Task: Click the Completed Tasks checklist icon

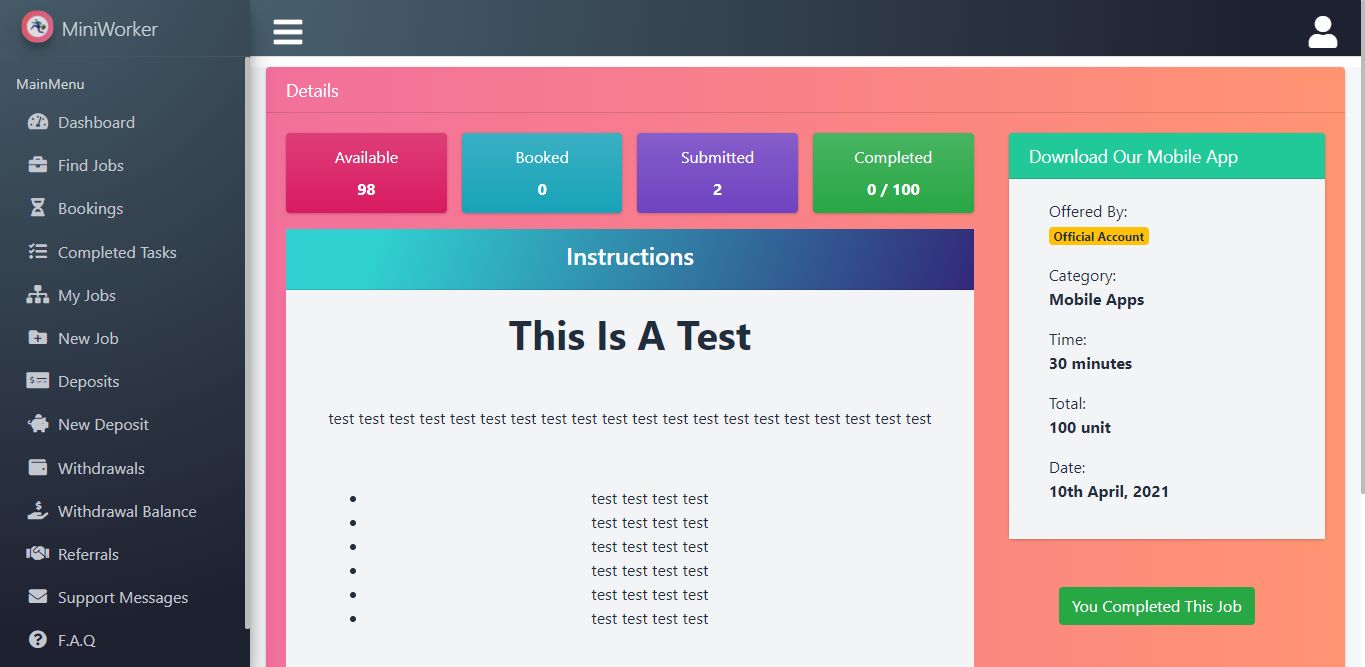Action: click(38, 252)
